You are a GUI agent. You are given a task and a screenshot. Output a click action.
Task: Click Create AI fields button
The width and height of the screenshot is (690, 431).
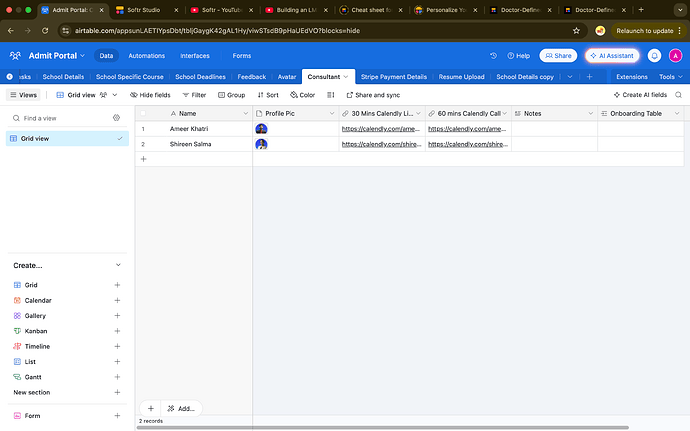[640, 95]
